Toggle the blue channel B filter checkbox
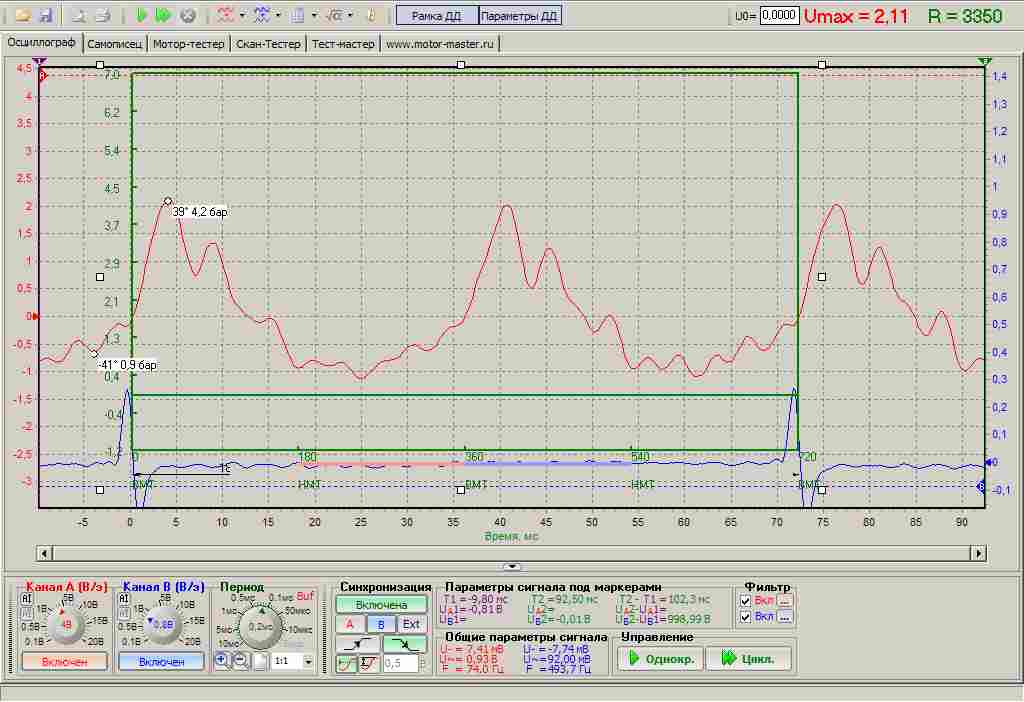Viewport: 1024px width, 702px height. pos(746,616)
